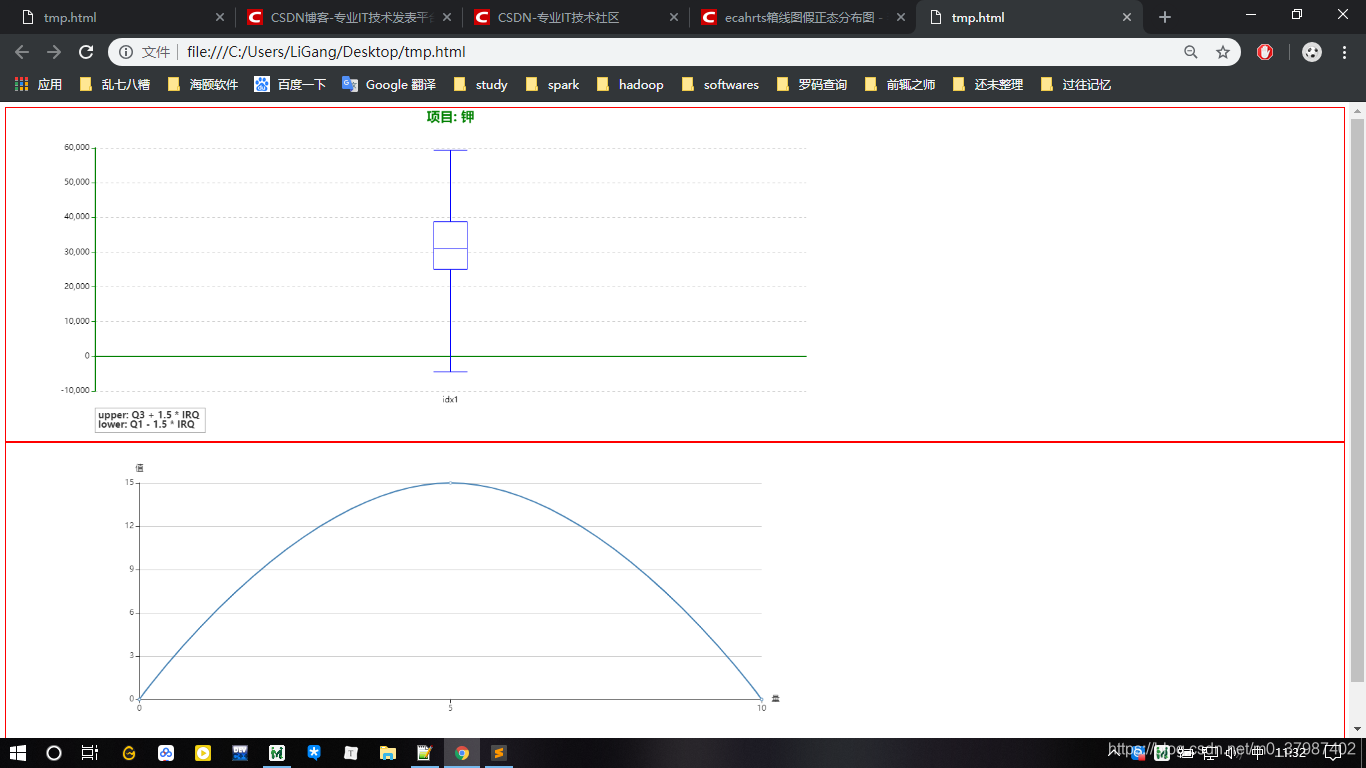Open Notepad++ from the taskbar
This screenshot has height=768, width=1366.
tap(425, 753)
